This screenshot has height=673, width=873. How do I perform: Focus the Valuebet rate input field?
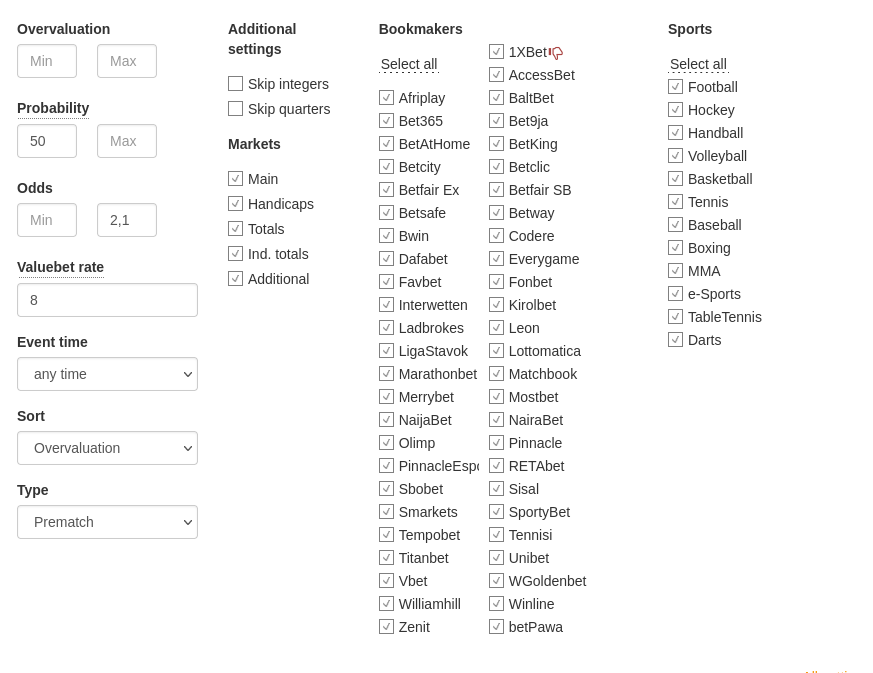click(x=107, y=300)
